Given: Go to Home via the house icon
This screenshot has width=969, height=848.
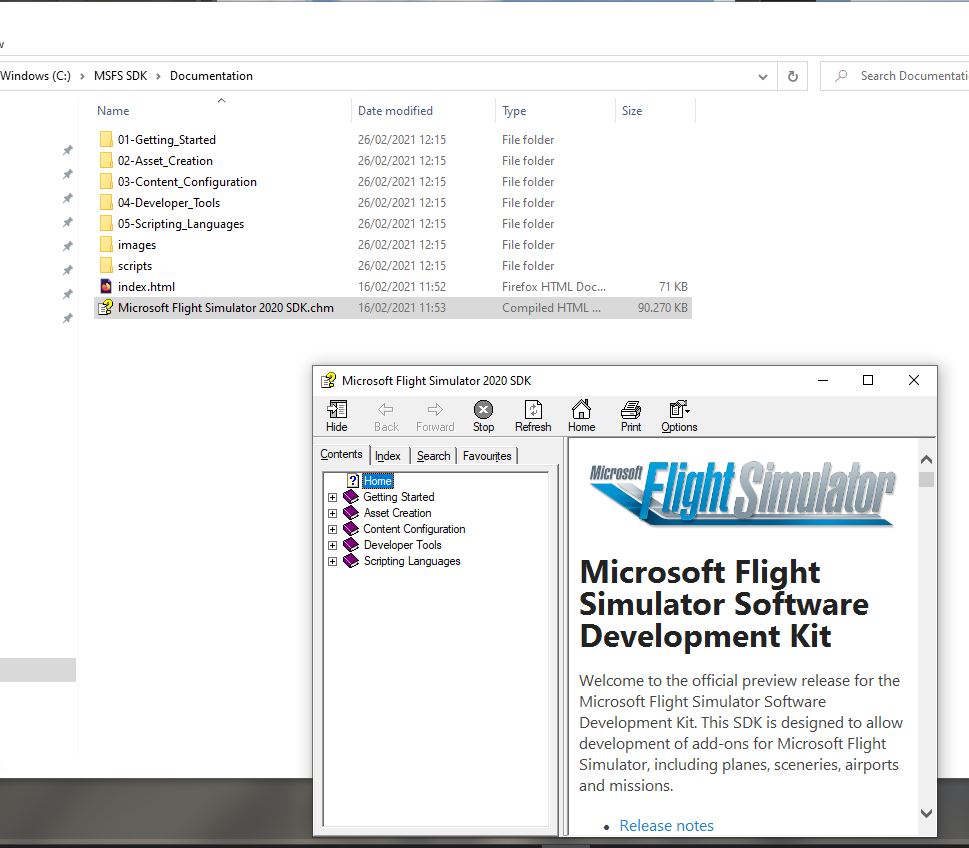Looking at the screenshot, I should click(x=582, y=416).
